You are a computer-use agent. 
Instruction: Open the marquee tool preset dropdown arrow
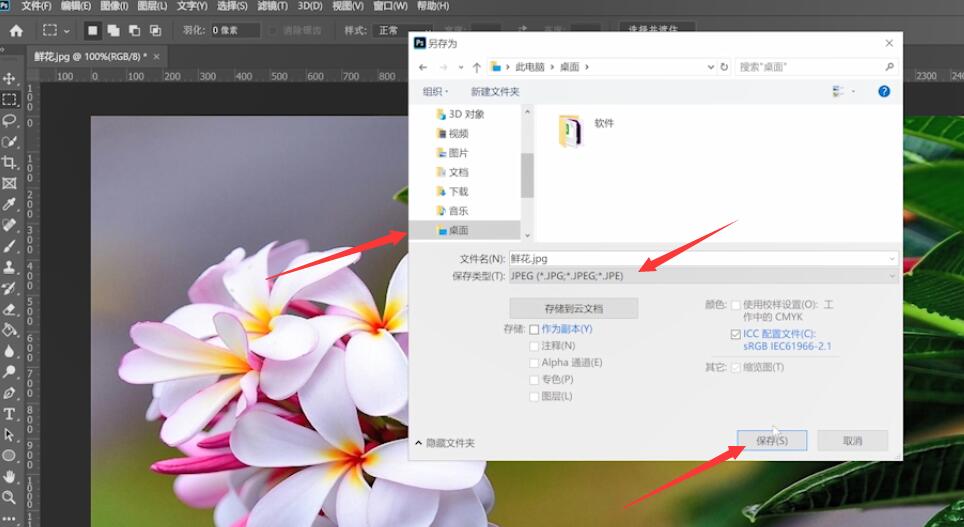point(66,31)
